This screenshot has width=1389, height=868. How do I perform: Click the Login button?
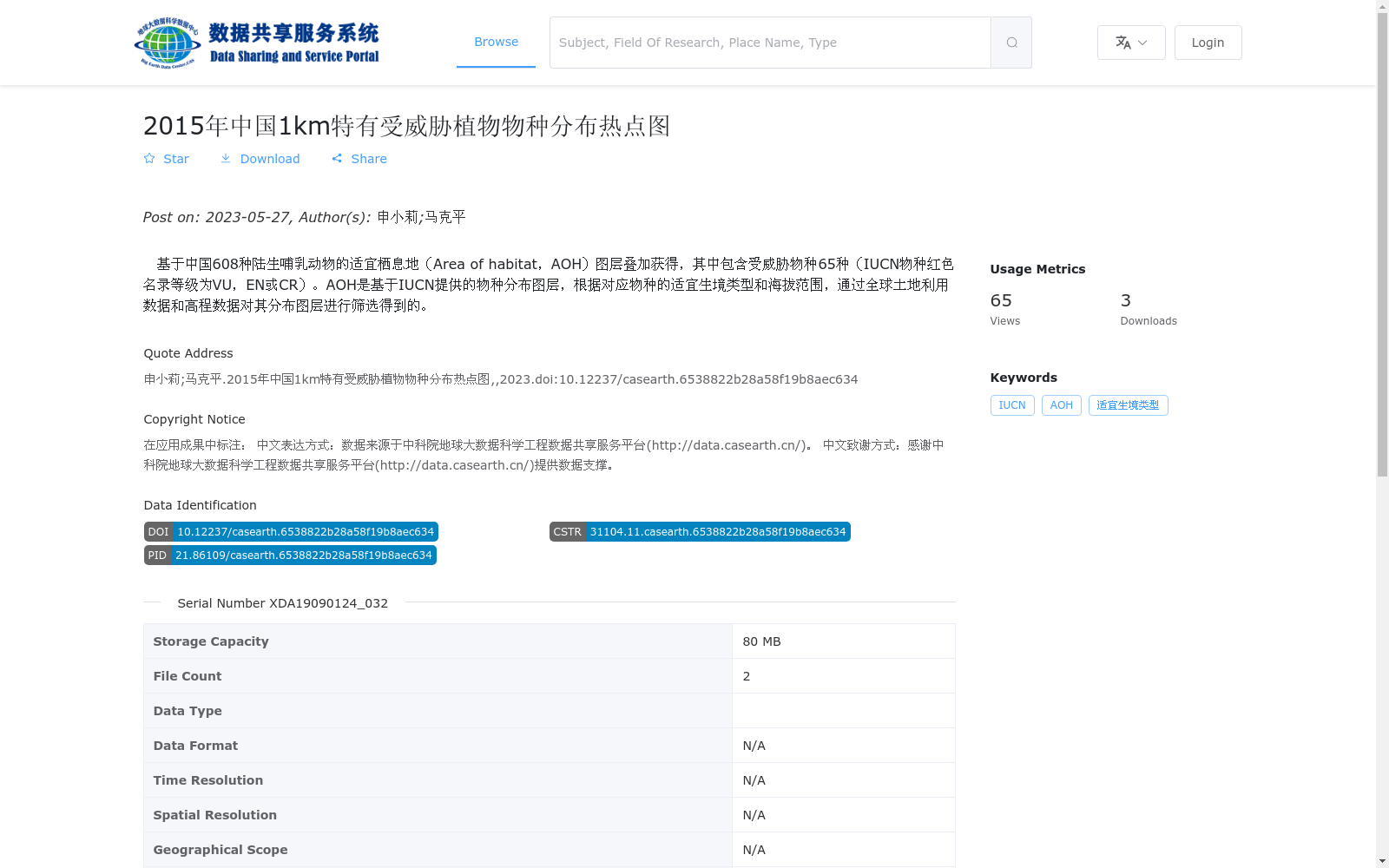coord(1208,43)
